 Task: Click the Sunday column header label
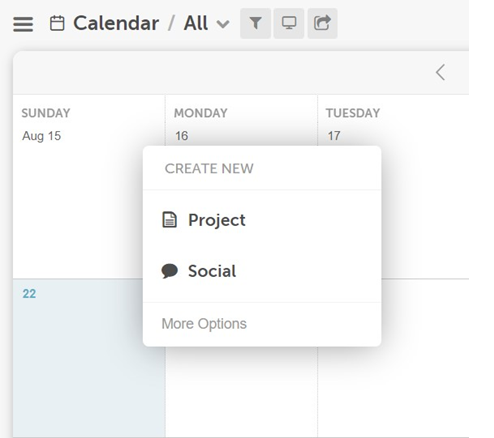(x=46, y=113)
